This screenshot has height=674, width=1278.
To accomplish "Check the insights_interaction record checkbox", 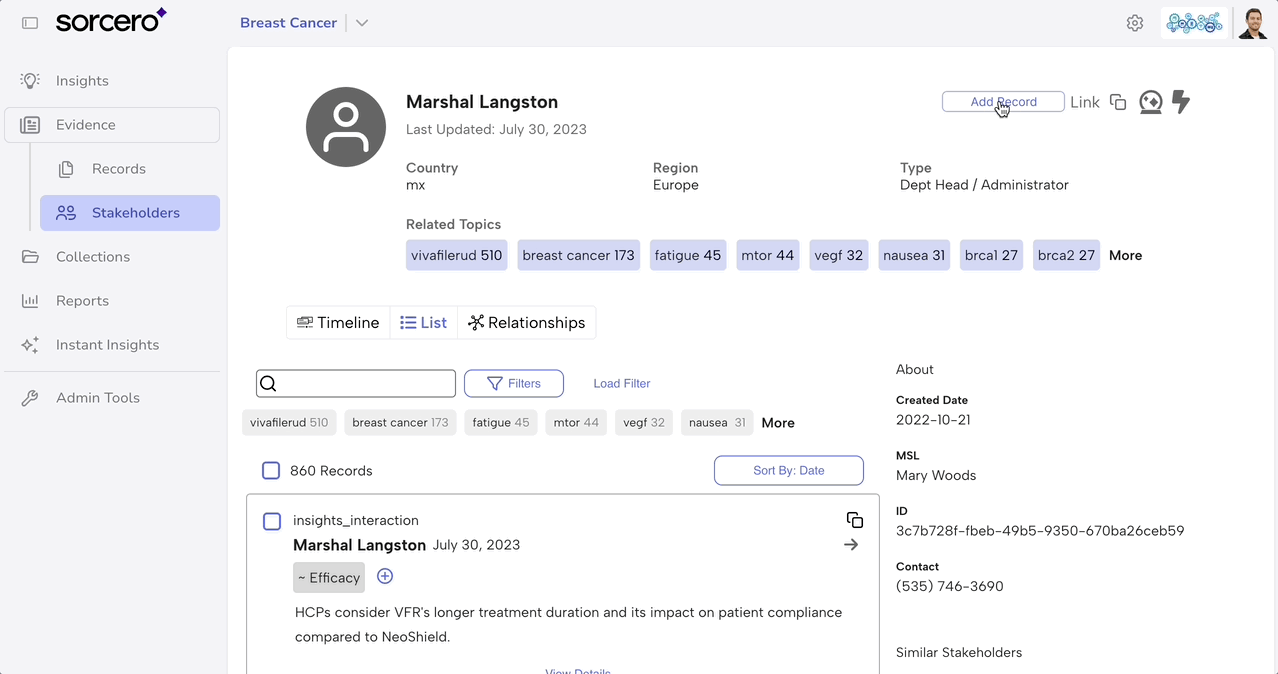I will pyautogui.click(x=272, y=521).
